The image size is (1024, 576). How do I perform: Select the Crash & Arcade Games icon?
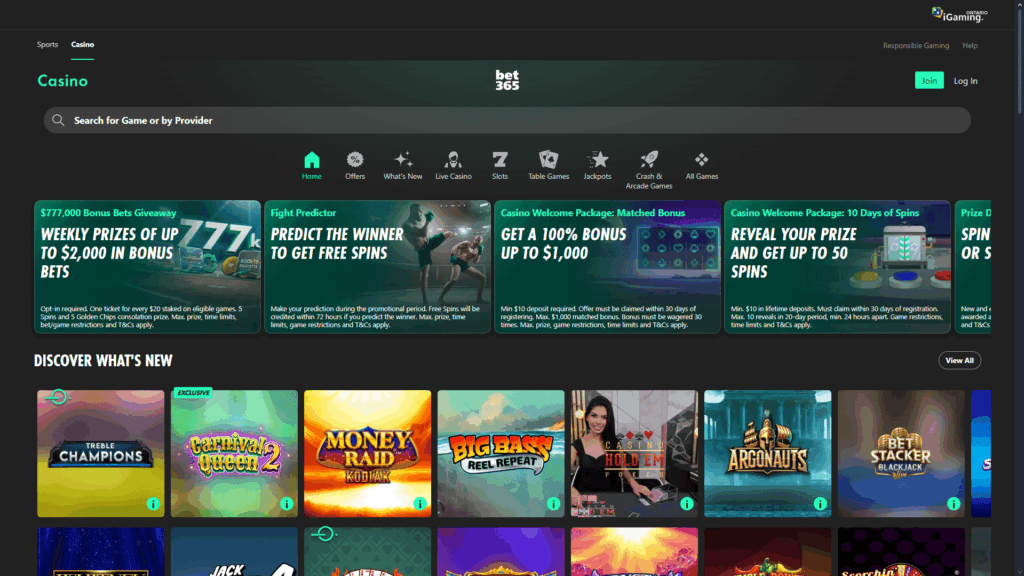648,160
